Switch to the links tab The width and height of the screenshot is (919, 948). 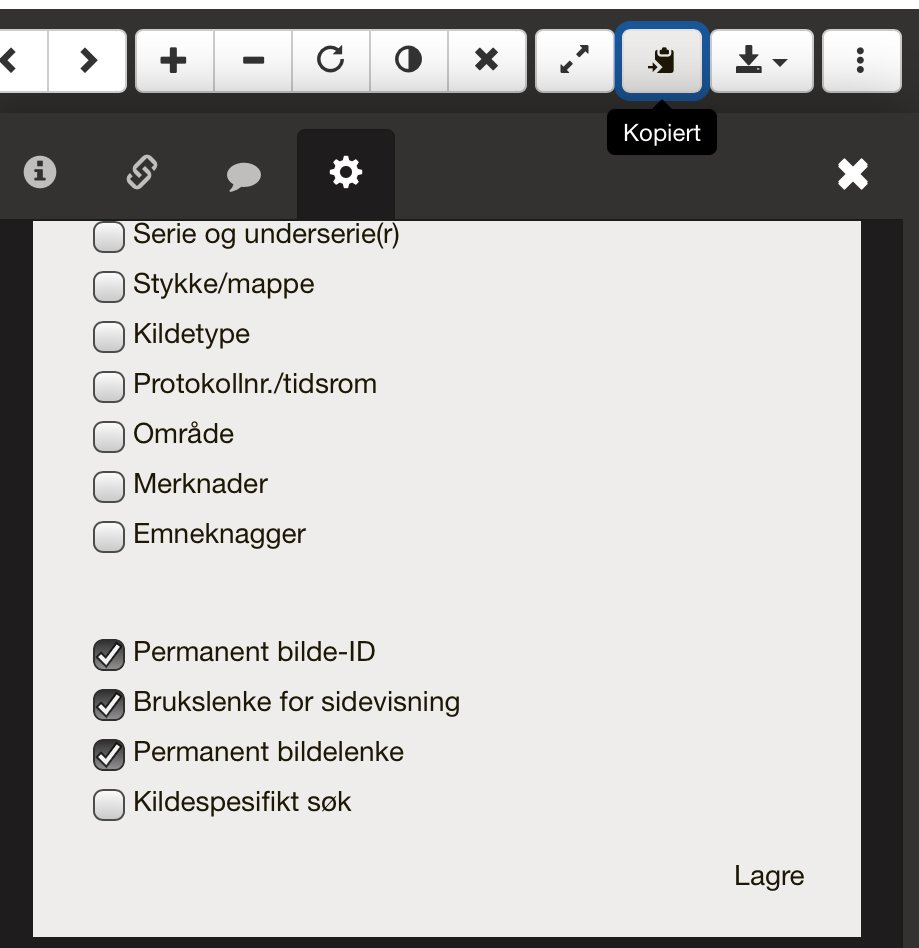pyautogui.click(x=141, y=174)
